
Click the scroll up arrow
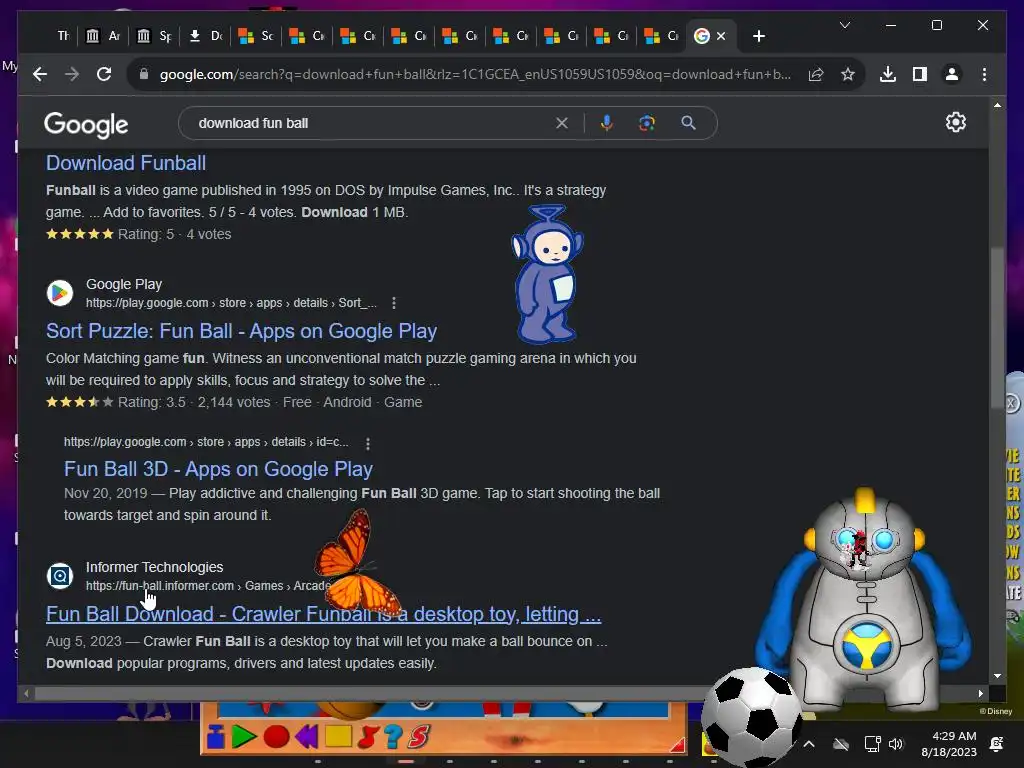coord(997,105)
